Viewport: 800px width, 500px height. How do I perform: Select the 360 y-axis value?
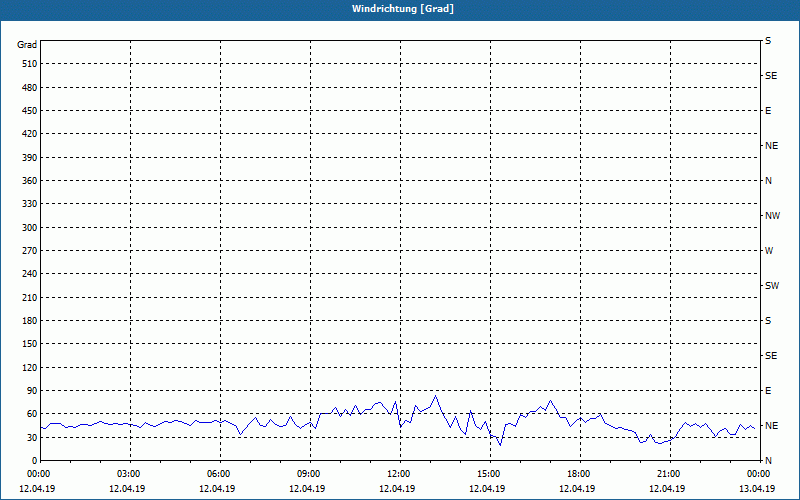(x=28, y=181)
